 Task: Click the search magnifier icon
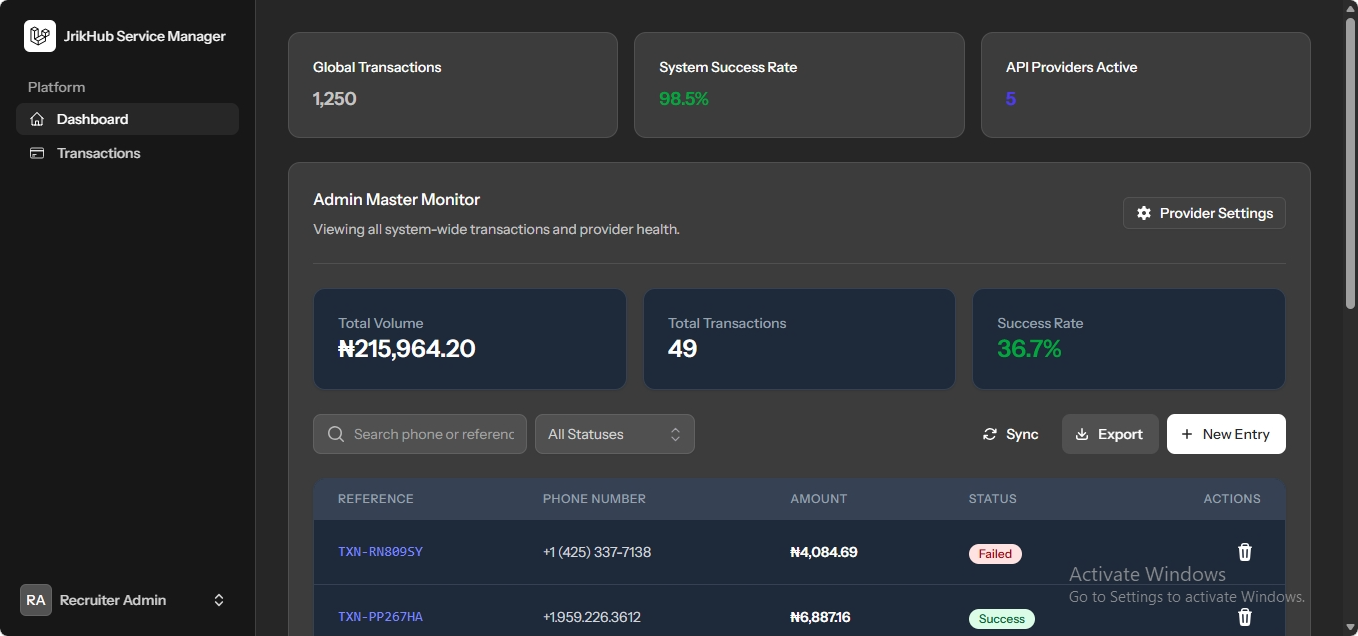pos(335,434)
